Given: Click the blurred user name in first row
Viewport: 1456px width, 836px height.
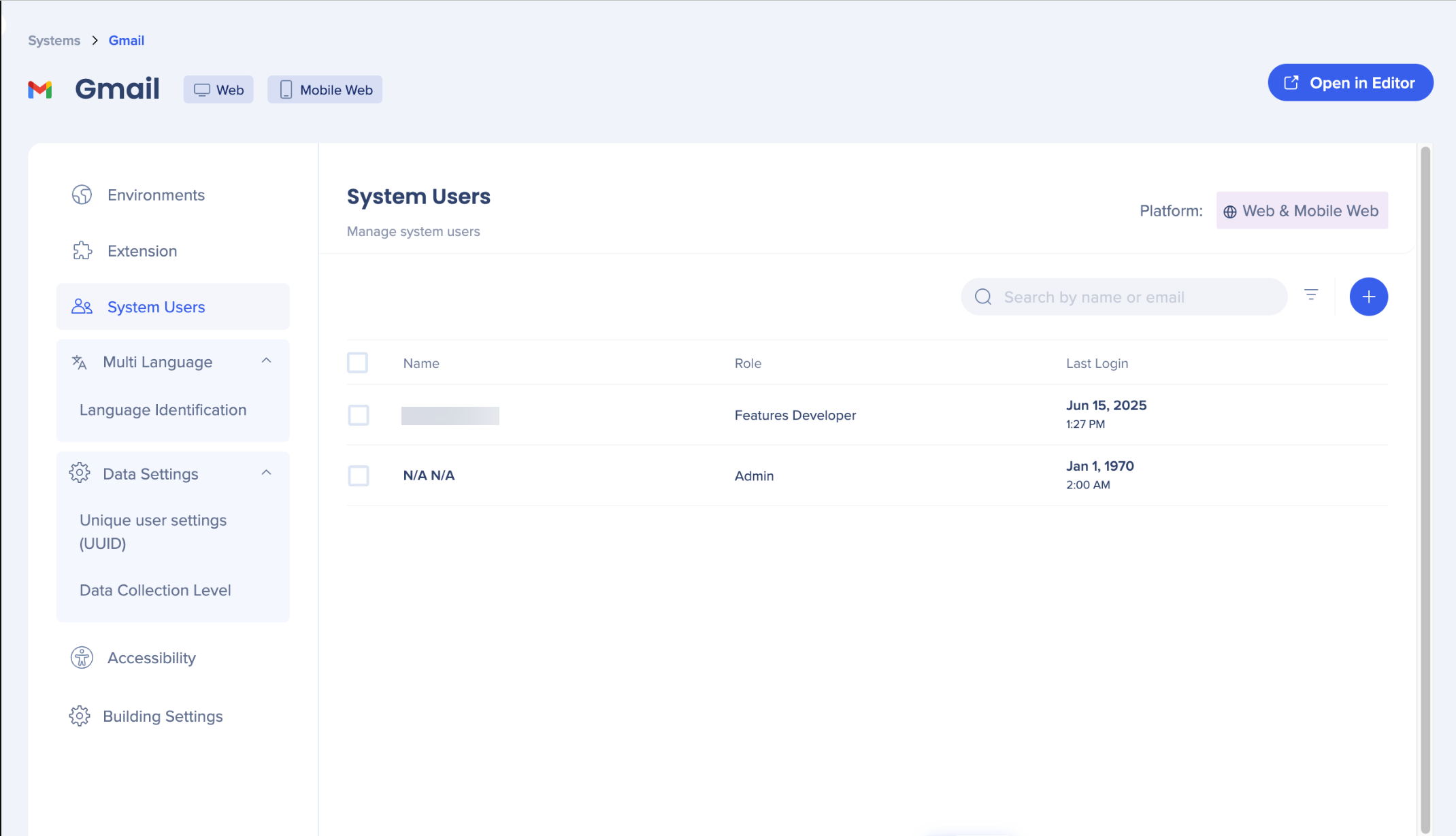Looking at the screenshot, I should click(450, 416).
